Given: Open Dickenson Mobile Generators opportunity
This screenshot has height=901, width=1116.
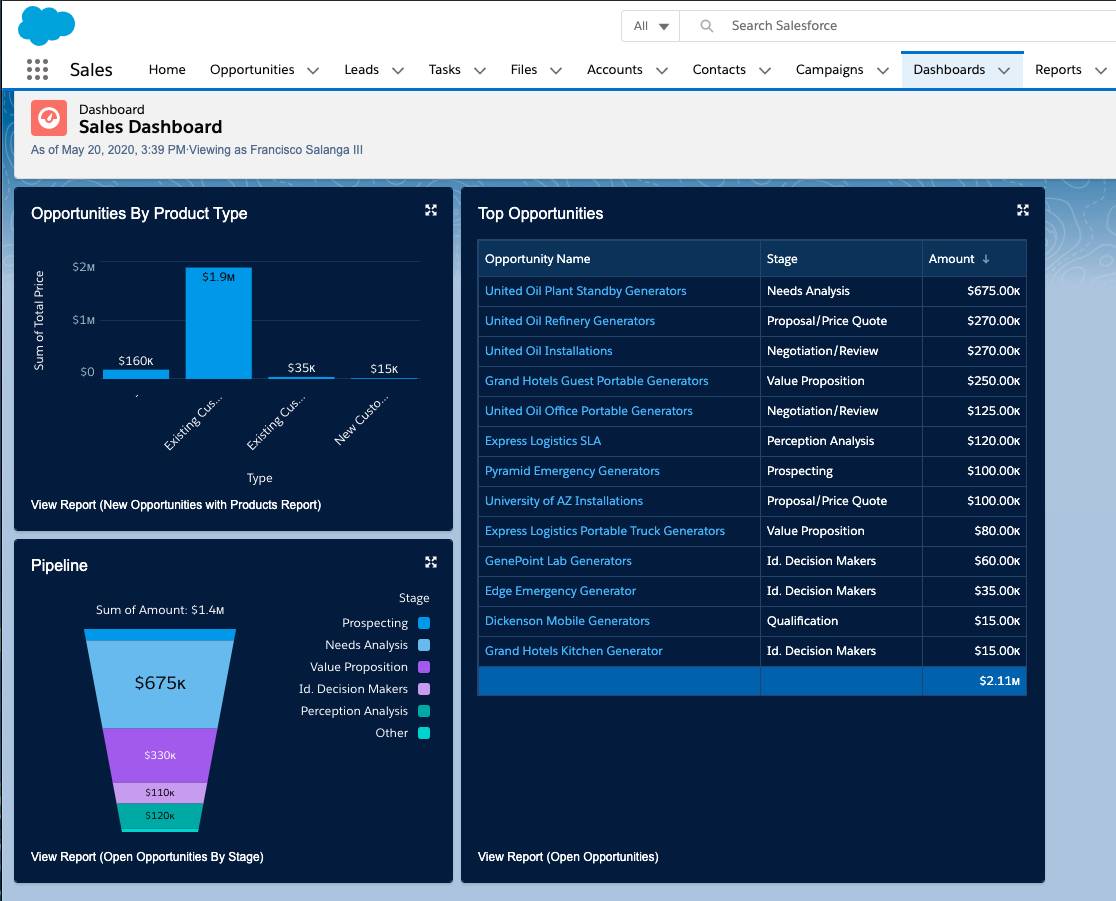Looking at the screenshot, I should (x=567, y=621).
